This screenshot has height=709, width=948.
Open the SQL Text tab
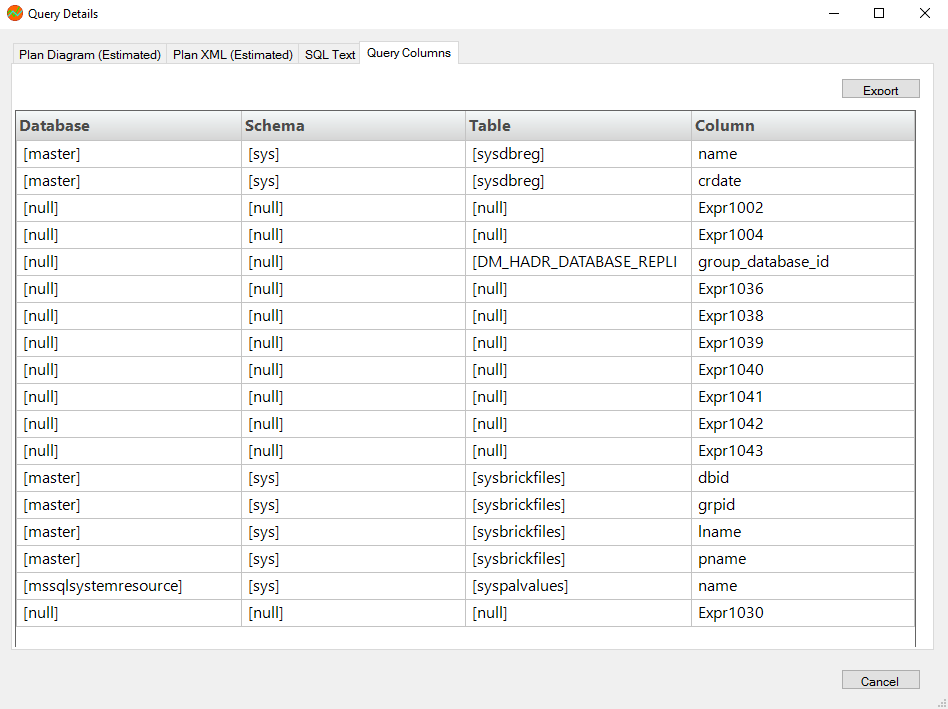(330, 54)
